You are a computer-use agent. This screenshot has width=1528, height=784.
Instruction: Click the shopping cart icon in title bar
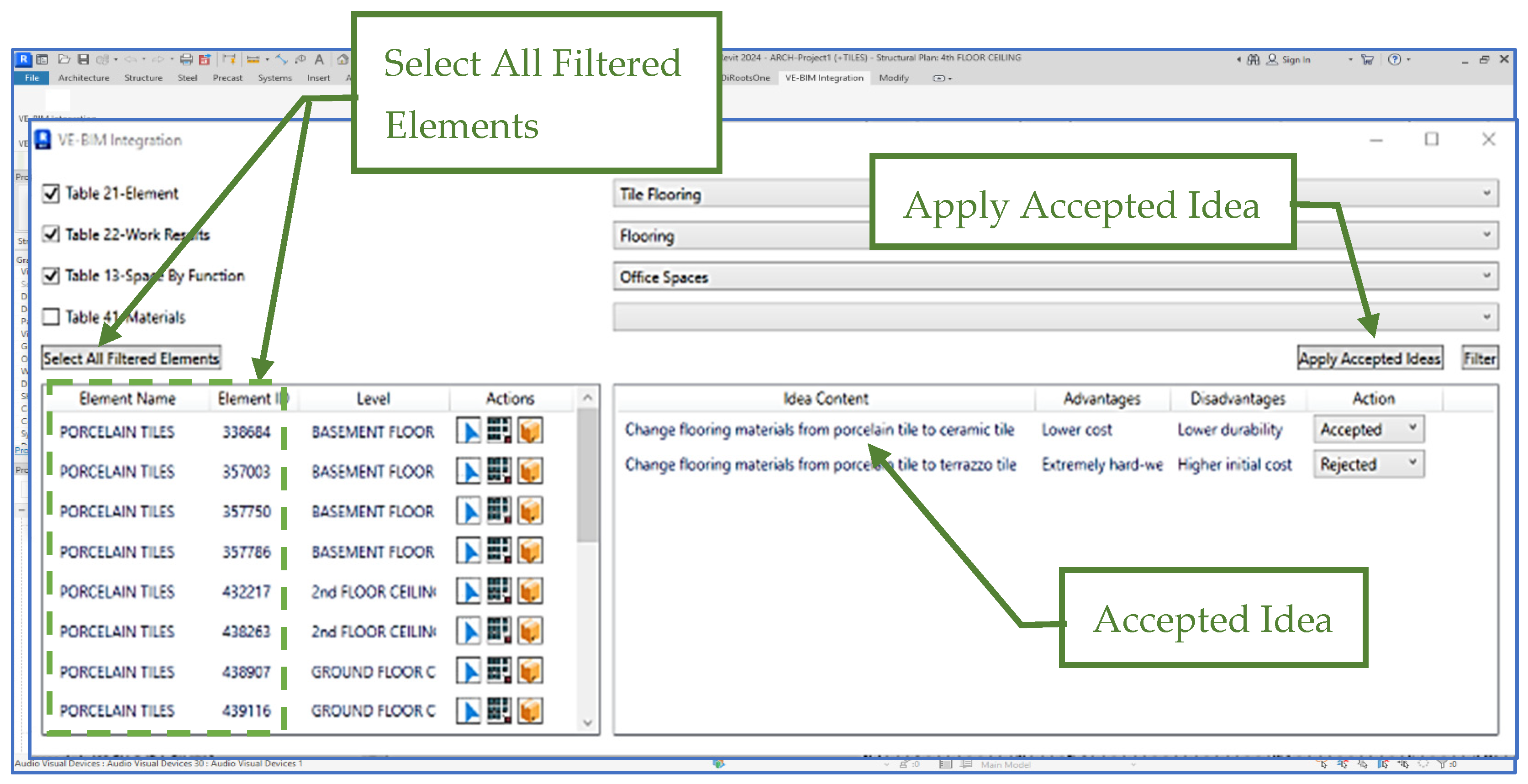coord(1367,59)
